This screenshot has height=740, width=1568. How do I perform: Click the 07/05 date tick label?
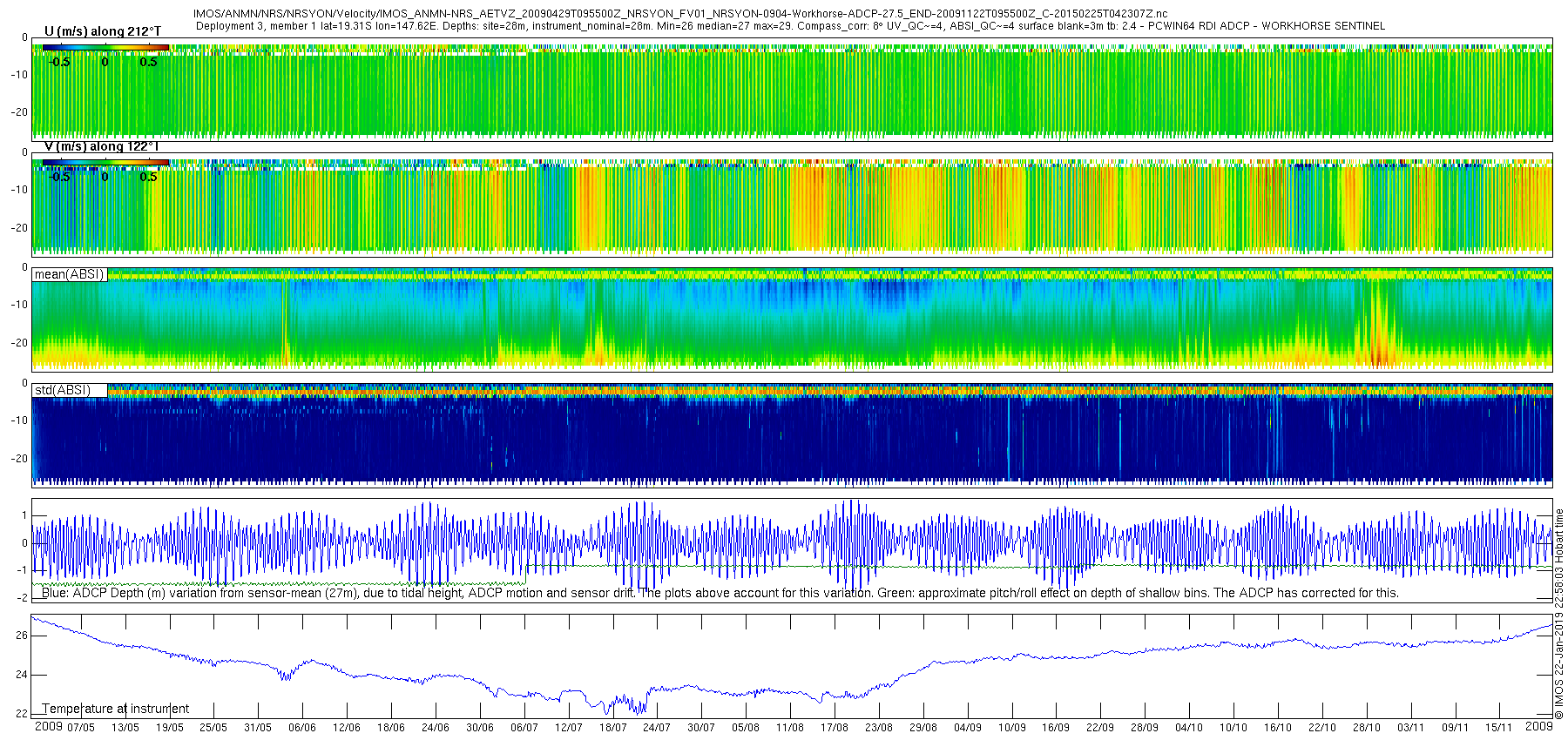(81, 728)
